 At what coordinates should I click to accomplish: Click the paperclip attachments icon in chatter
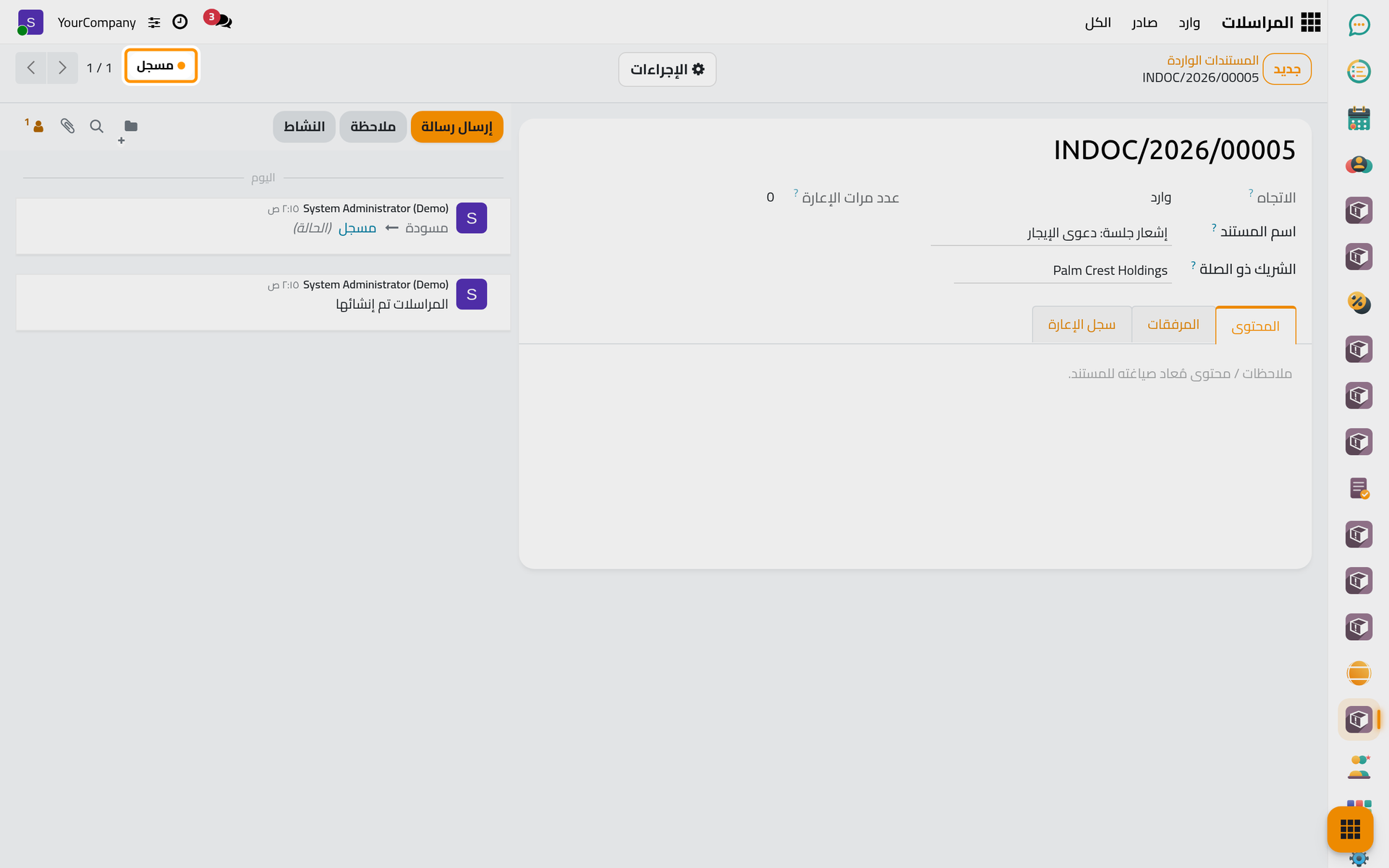(68, 126)
